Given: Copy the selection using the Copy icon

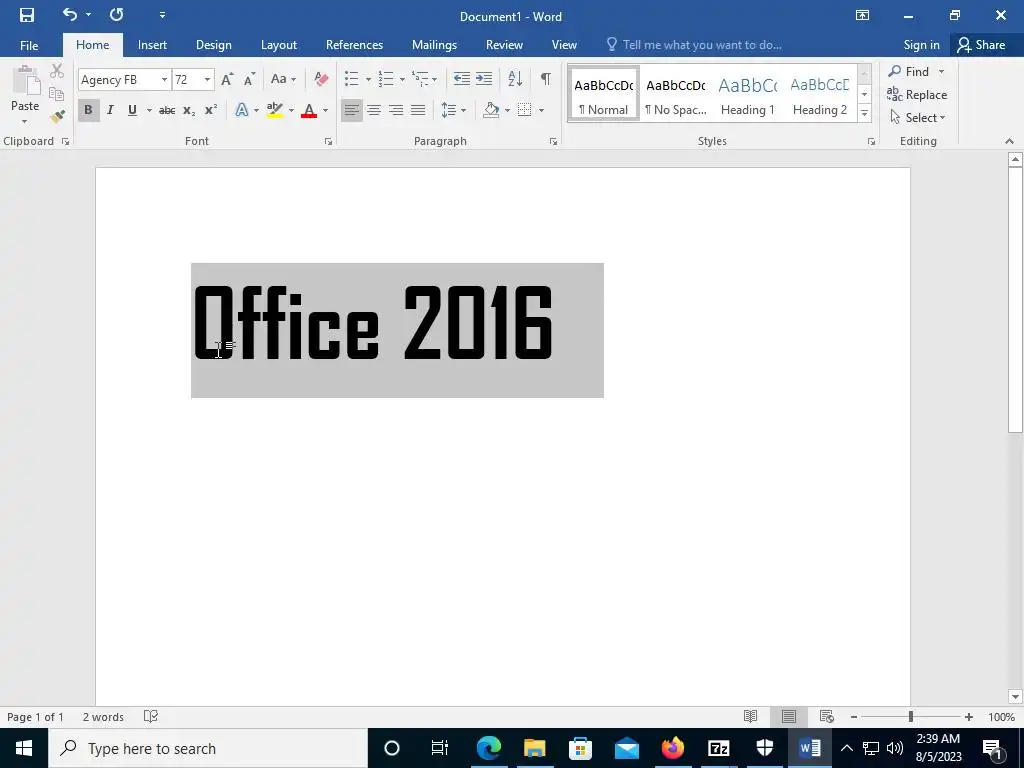Looking at the screenshot, I should pos(57,94).
